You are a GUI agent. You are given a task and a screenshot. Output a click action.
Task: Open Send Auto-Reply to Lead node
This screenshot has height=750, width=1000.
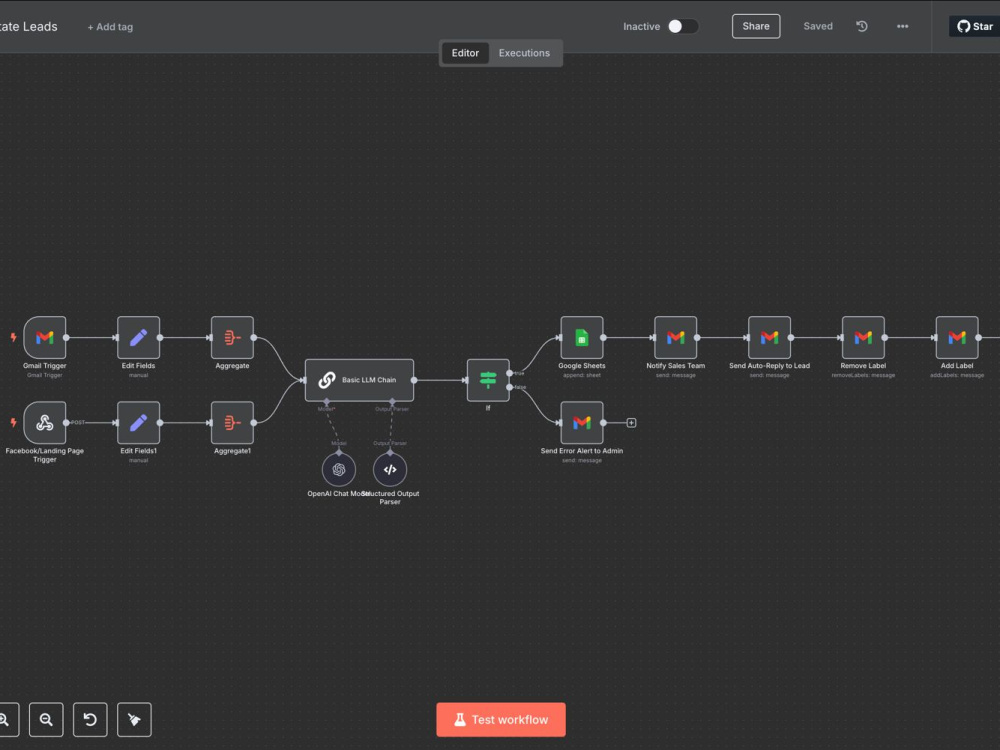click(769, 337)
